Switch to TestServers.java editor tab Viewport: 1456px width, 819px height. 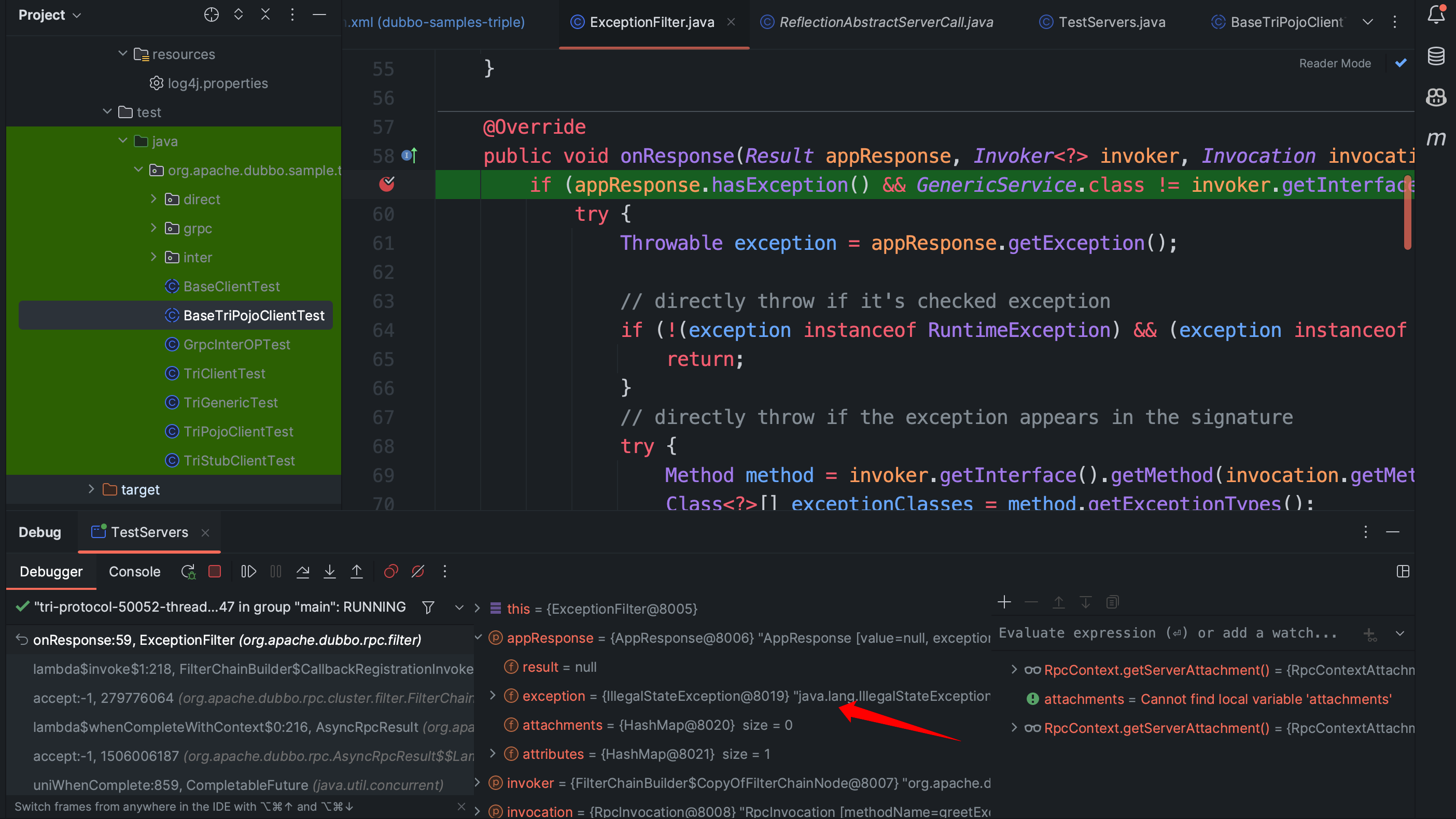[x=1102, y=22]
